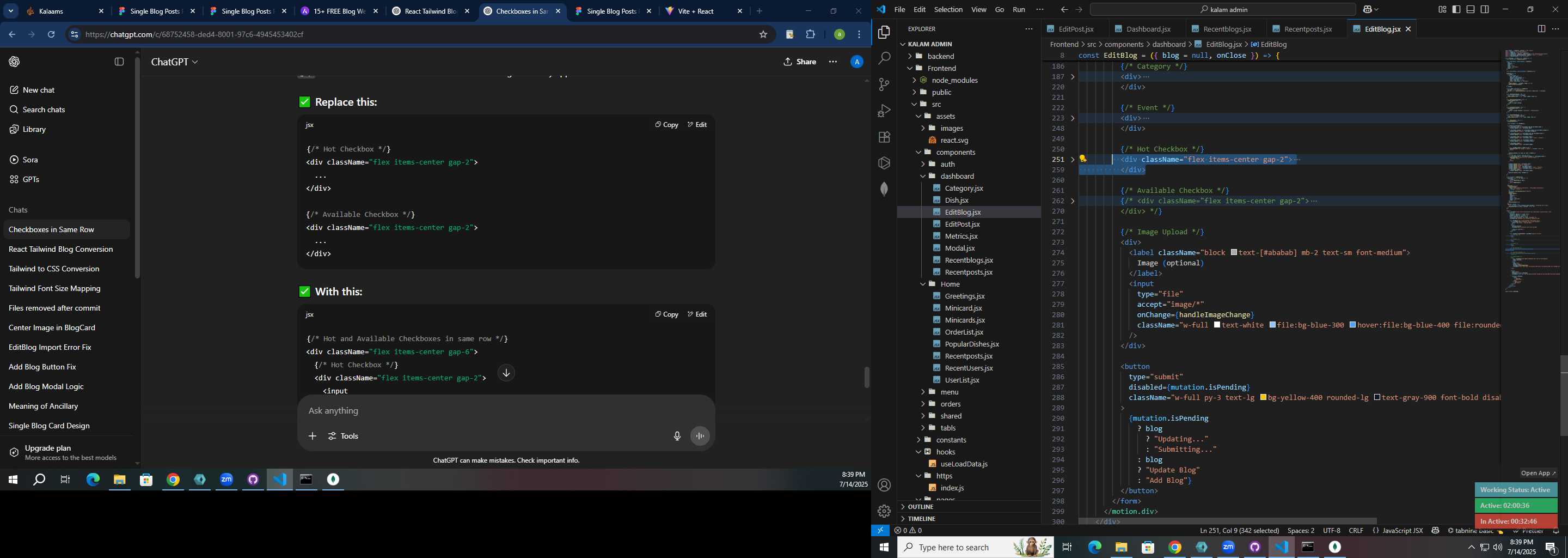Click scroll to bottom arrow in ChatGPT
Screen dimensions: 1568x558
506,373
